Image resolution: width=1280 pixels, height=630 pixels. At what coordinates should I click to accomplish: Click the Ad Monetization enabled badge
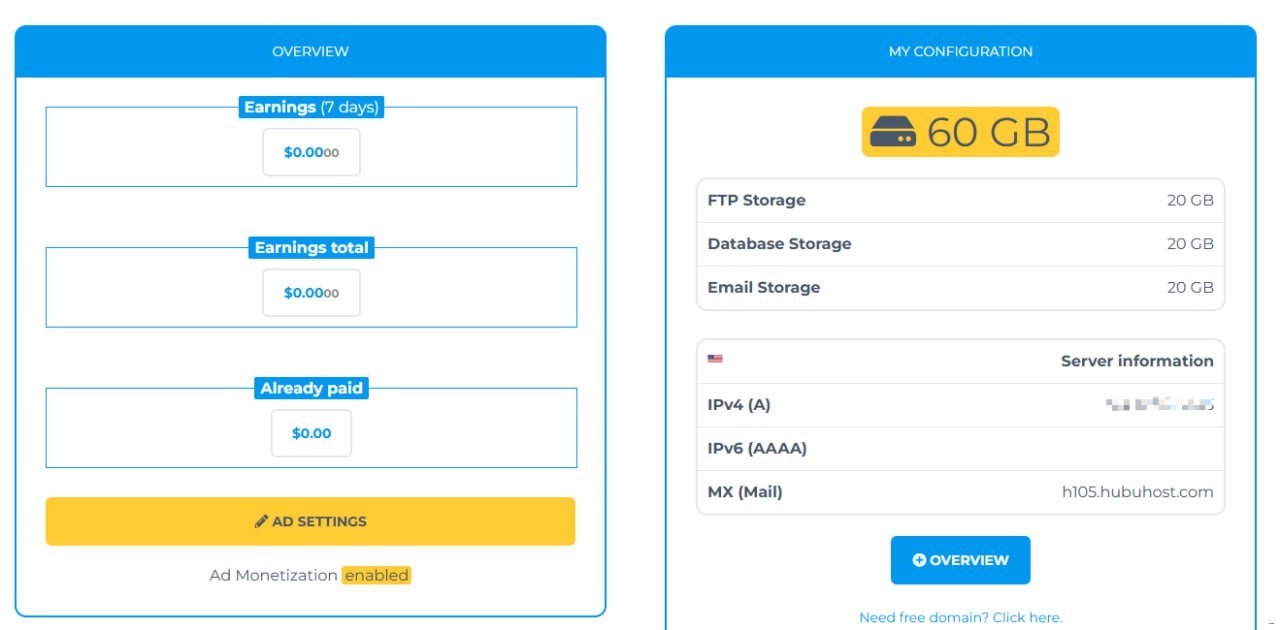[x=376, y=575]
